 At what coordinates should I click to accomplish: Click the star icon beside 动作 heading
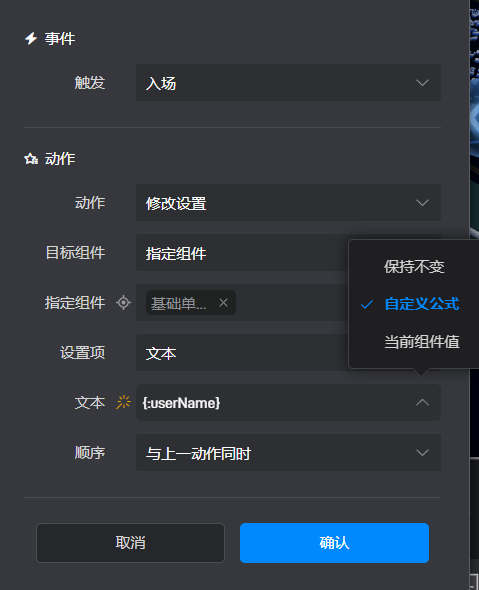pos(31,159)
